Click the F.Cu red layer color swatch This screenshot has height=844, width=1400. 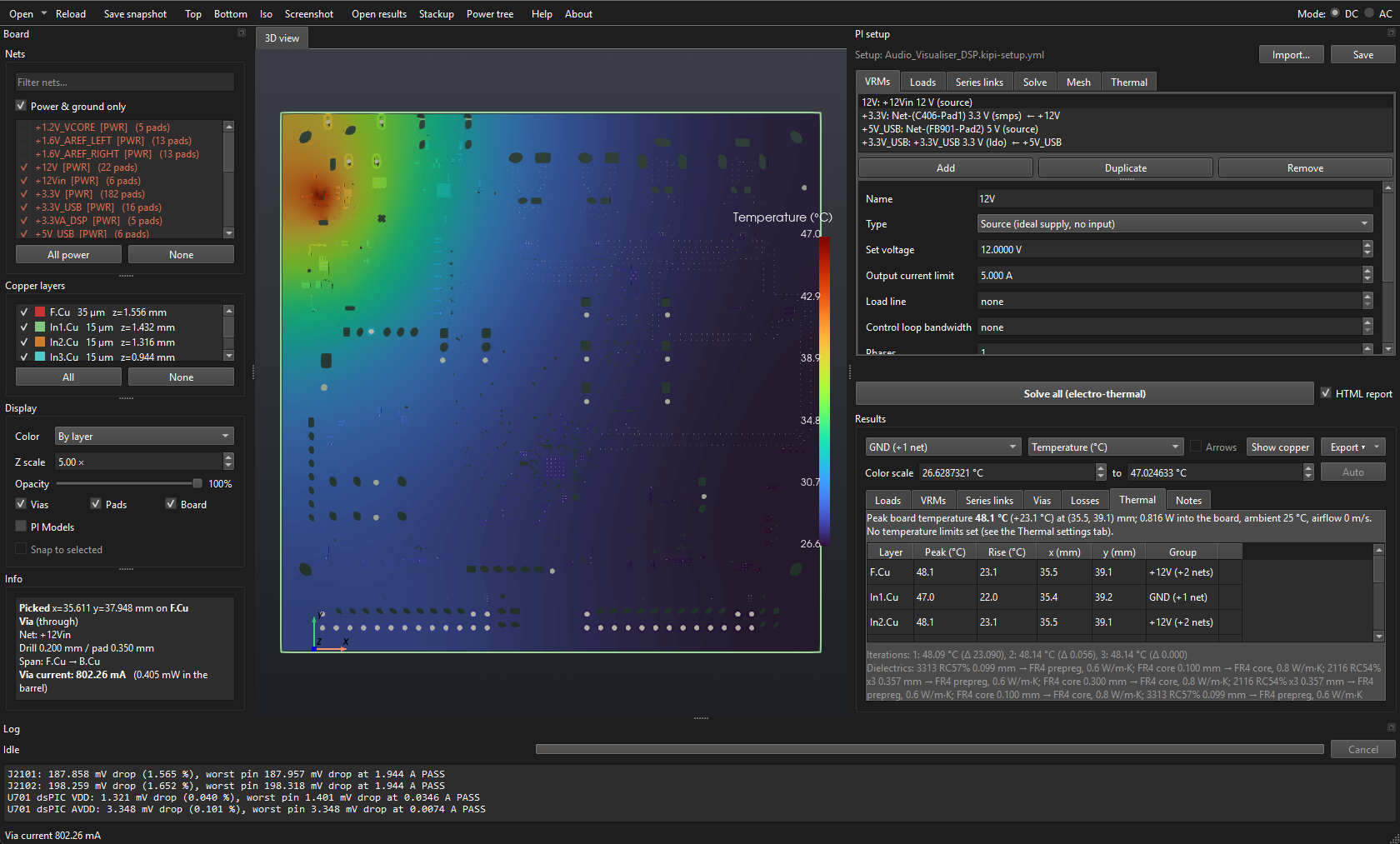point(39,312)
